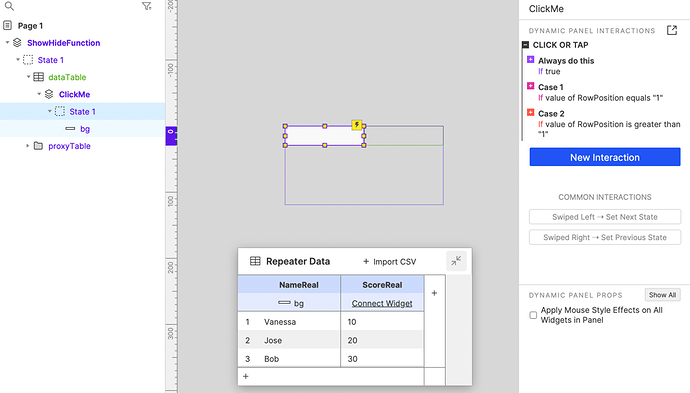Collapse the Repeater Data panel with arrows icon

(456, 261)
